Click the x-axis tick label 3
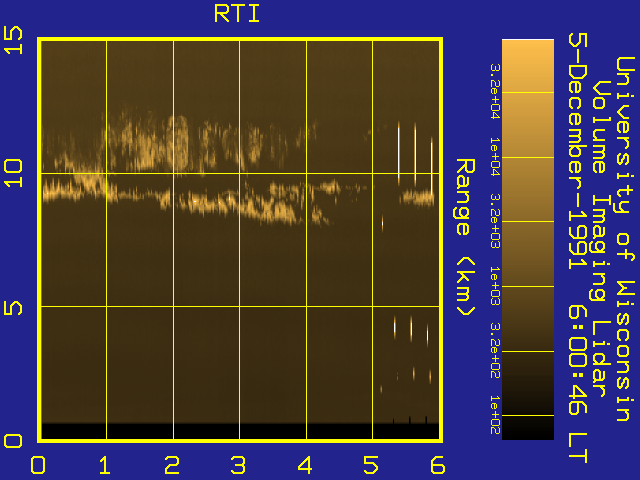The height and width of the screenshot is (480, 640). click(x=238, y=464)
